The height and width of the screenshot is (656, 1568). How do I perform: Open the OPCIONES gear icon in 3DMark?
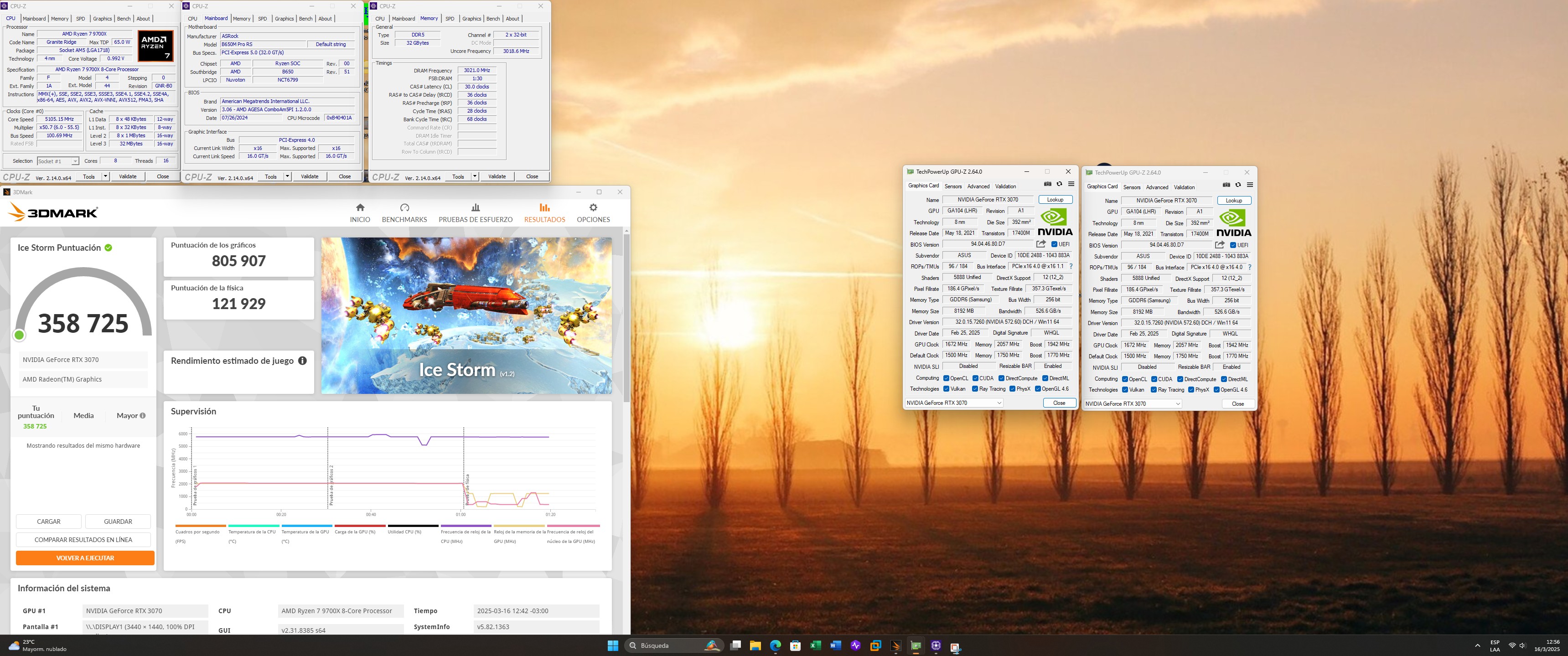tap(593, 207)
